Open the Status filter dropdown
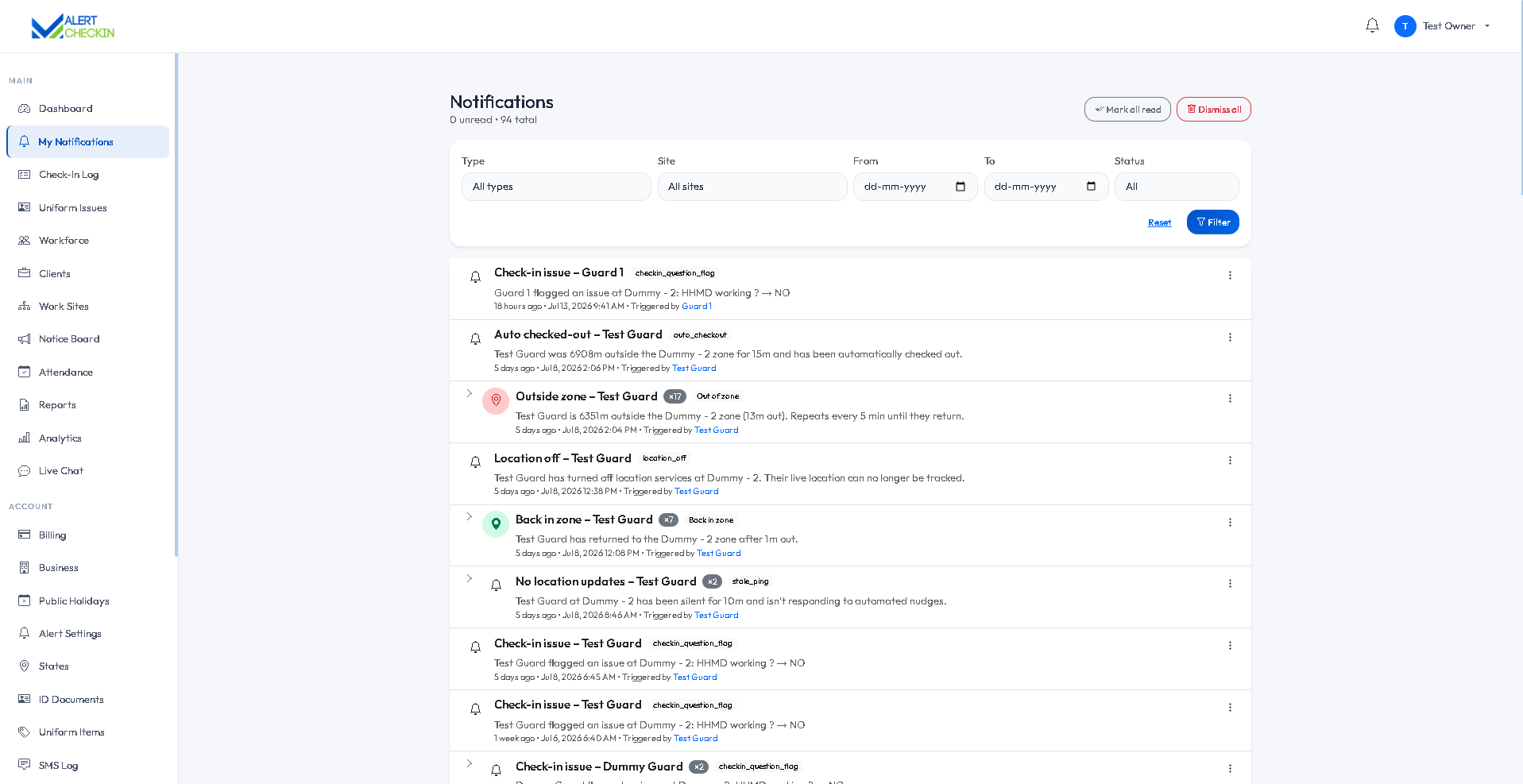 pyautogui.click(x=1176, y=187)
